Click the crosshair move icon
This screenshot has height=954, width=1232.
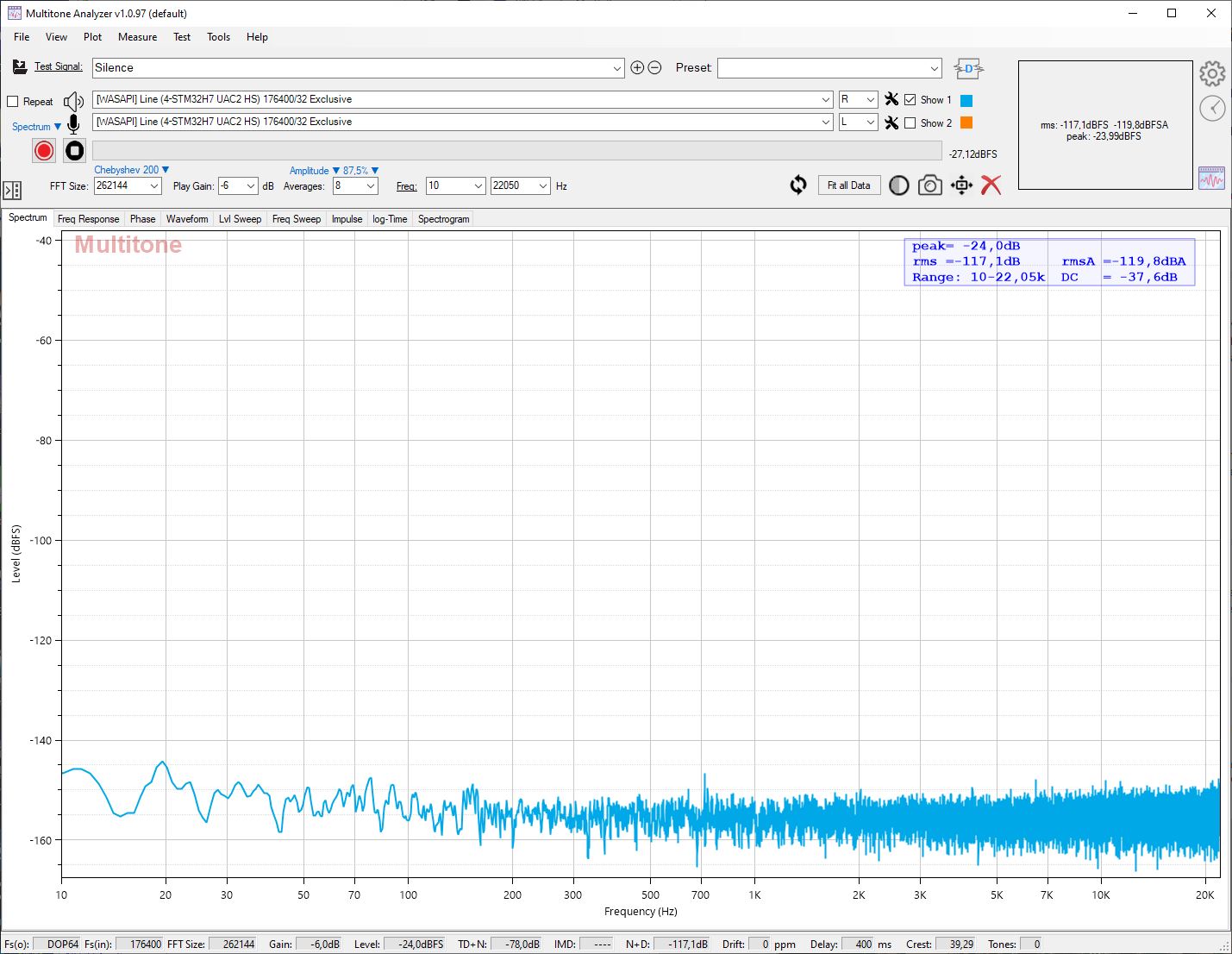point(961,185)
